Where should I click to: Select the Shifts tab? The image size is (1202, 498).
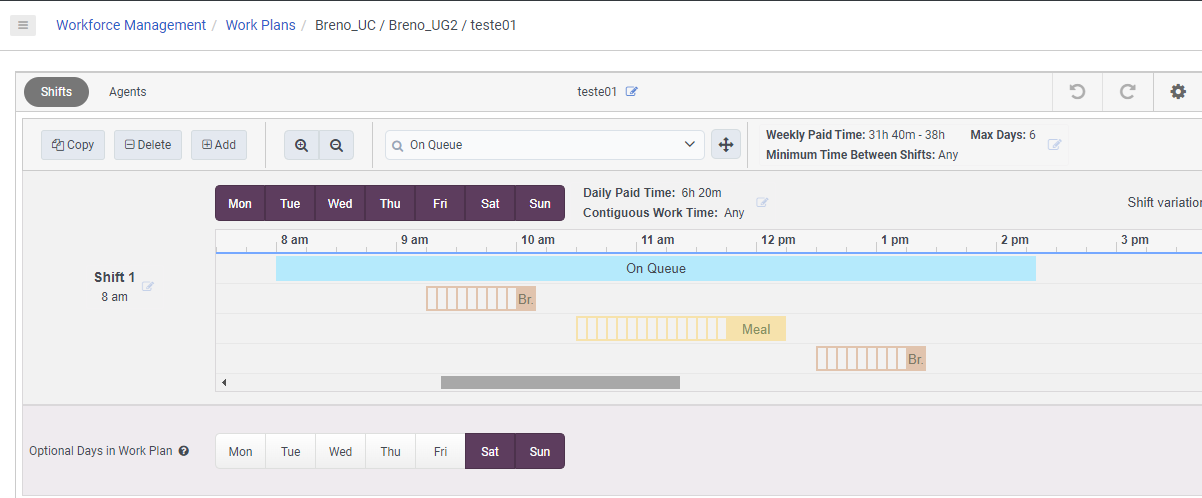(x=57, y=92)
